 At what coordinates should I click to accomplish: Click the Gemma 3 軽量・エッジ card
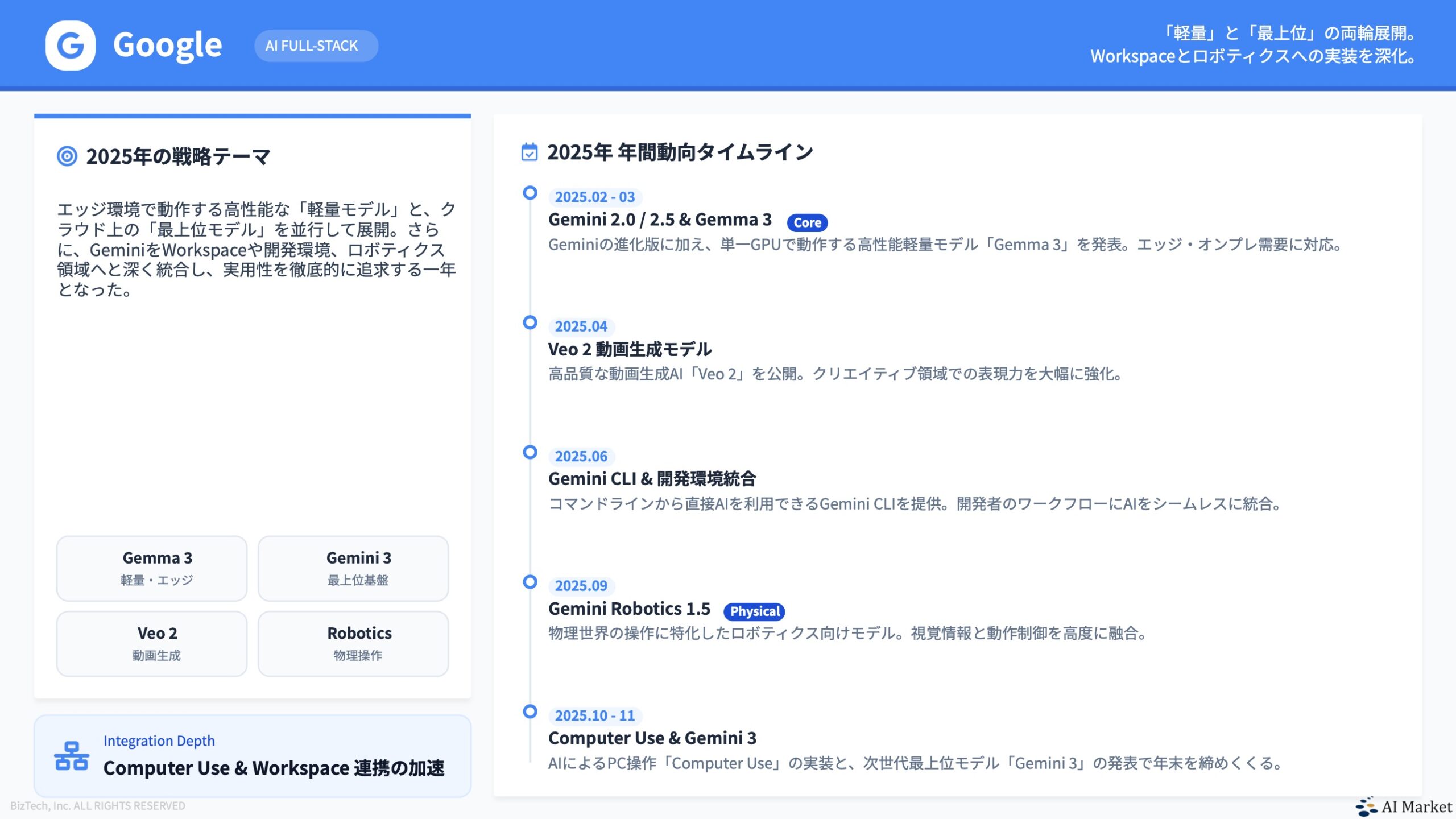(x=151, y=567)
